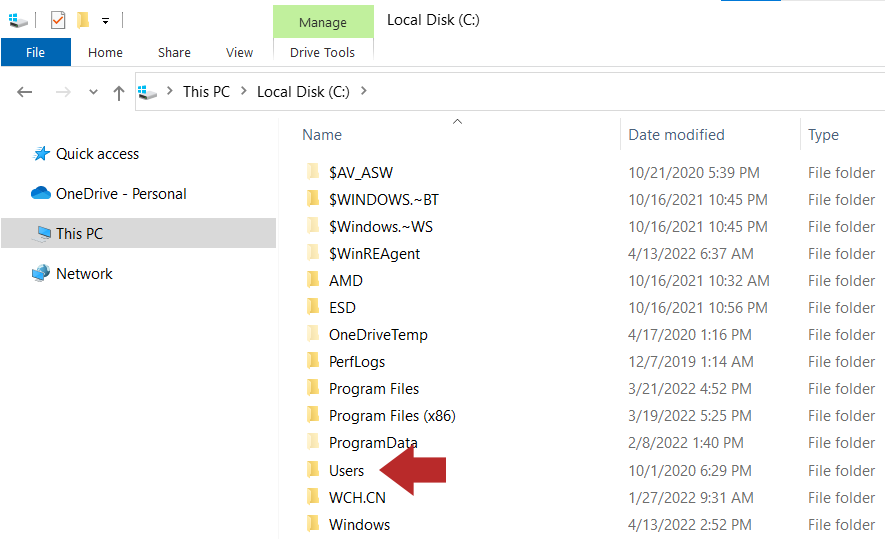Click the folder icon next to Program Files

313,387
